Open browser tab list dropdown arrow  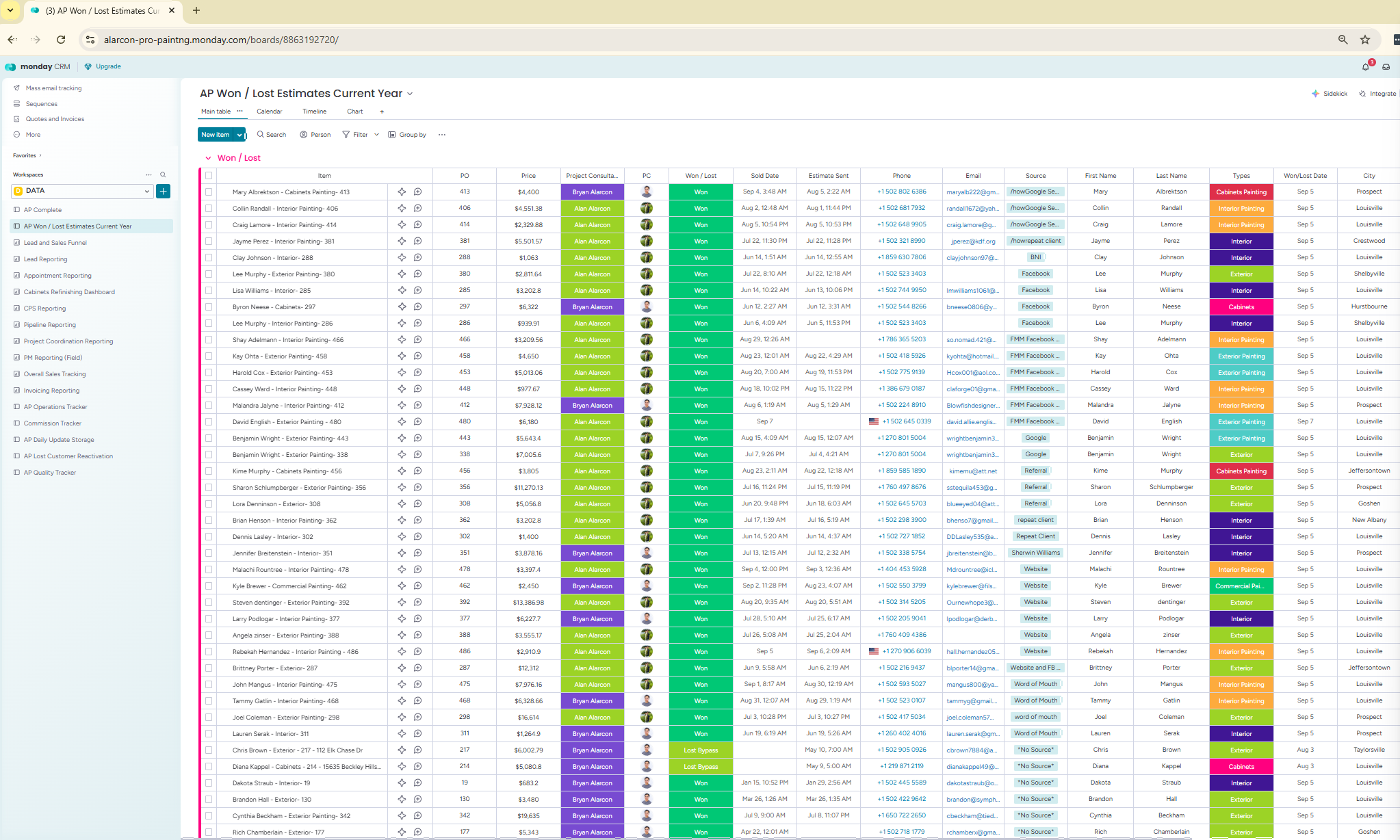click(10, 10)
